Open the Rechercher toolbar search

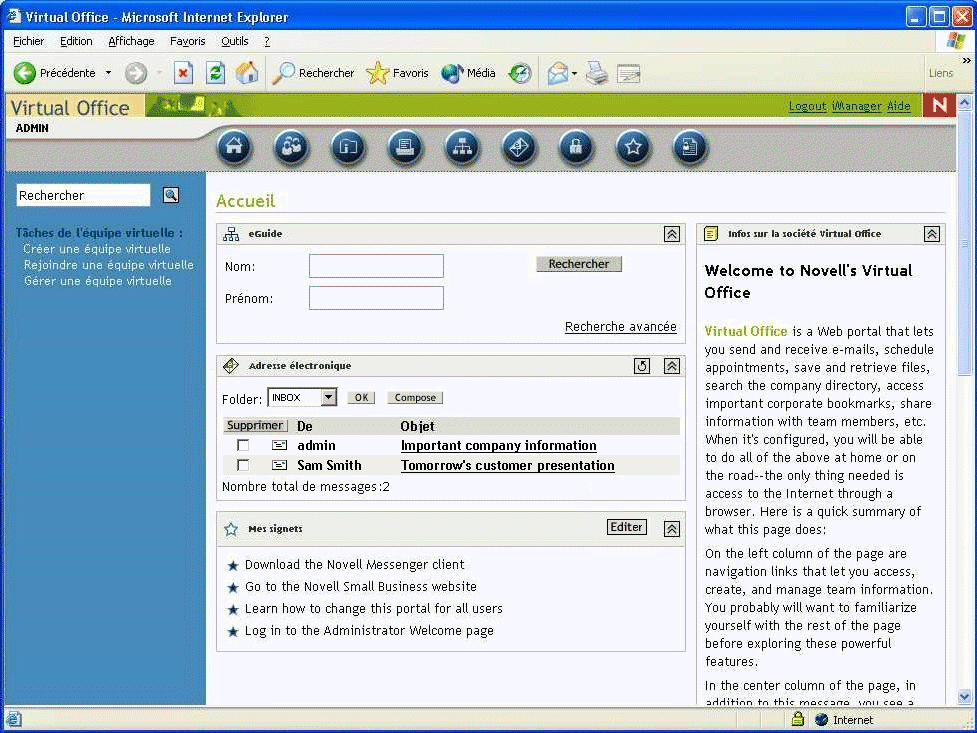313,73
